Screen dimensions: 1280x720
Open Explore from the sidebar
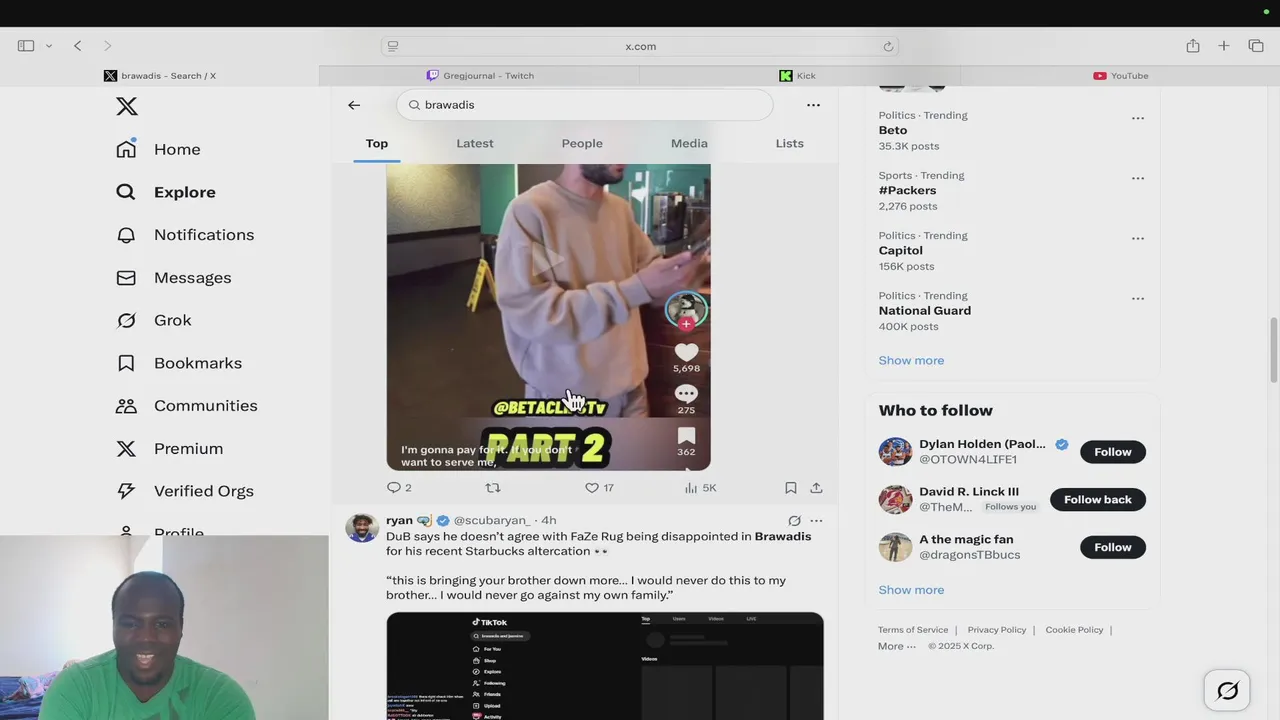[x=165, y=192]
